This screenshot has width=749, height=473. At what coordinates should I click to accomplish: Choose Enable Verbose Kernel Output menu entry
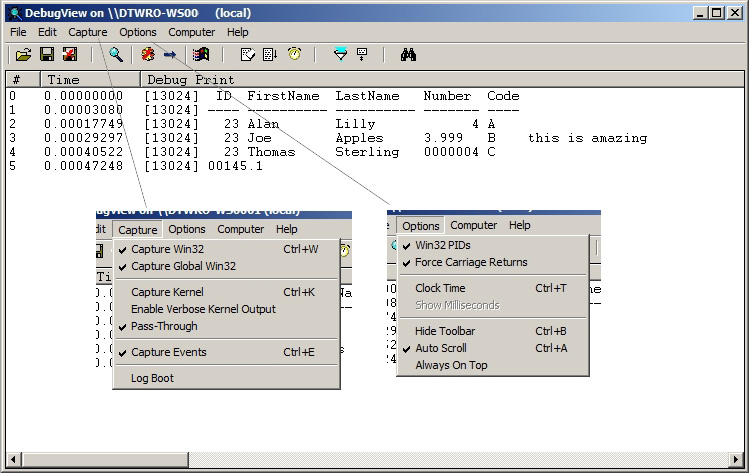point(226,309)
